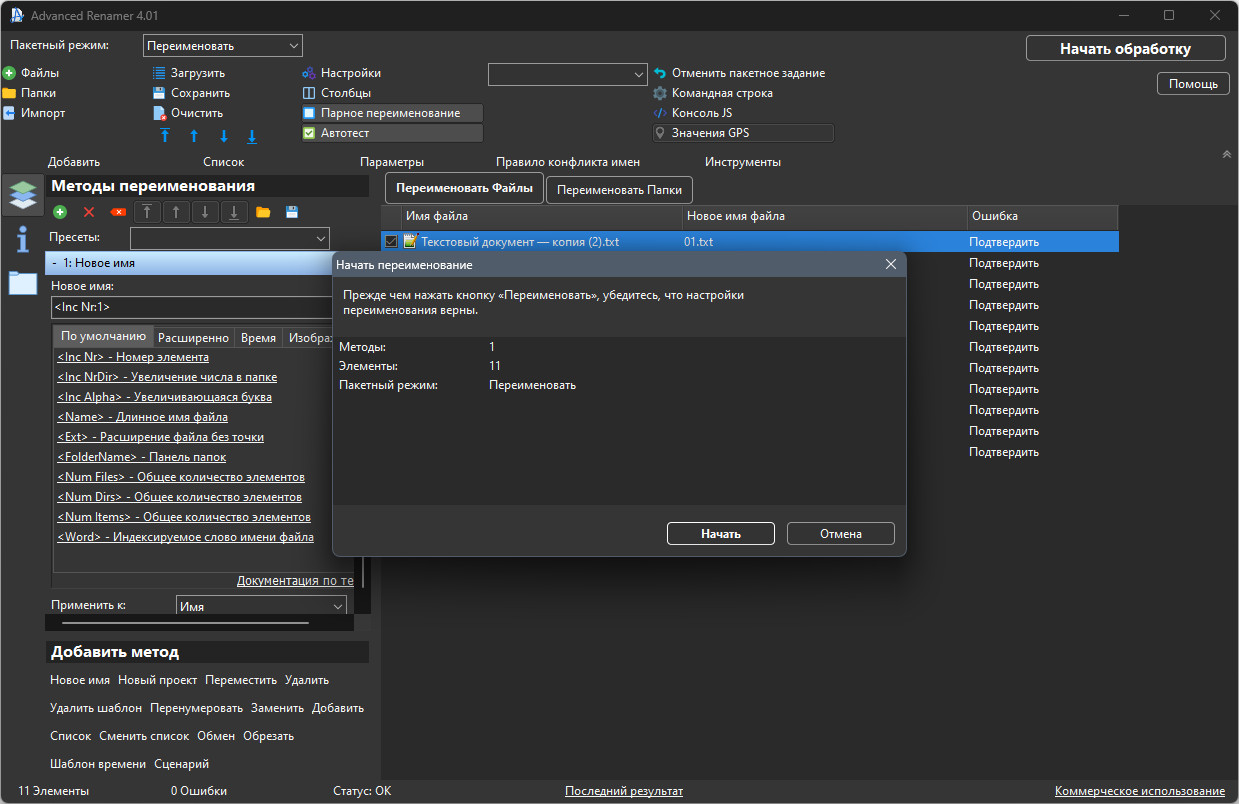Open the info panel icon in the left sidebar
The height and width of the screenshot is (804, 1239).
(22, 239)
